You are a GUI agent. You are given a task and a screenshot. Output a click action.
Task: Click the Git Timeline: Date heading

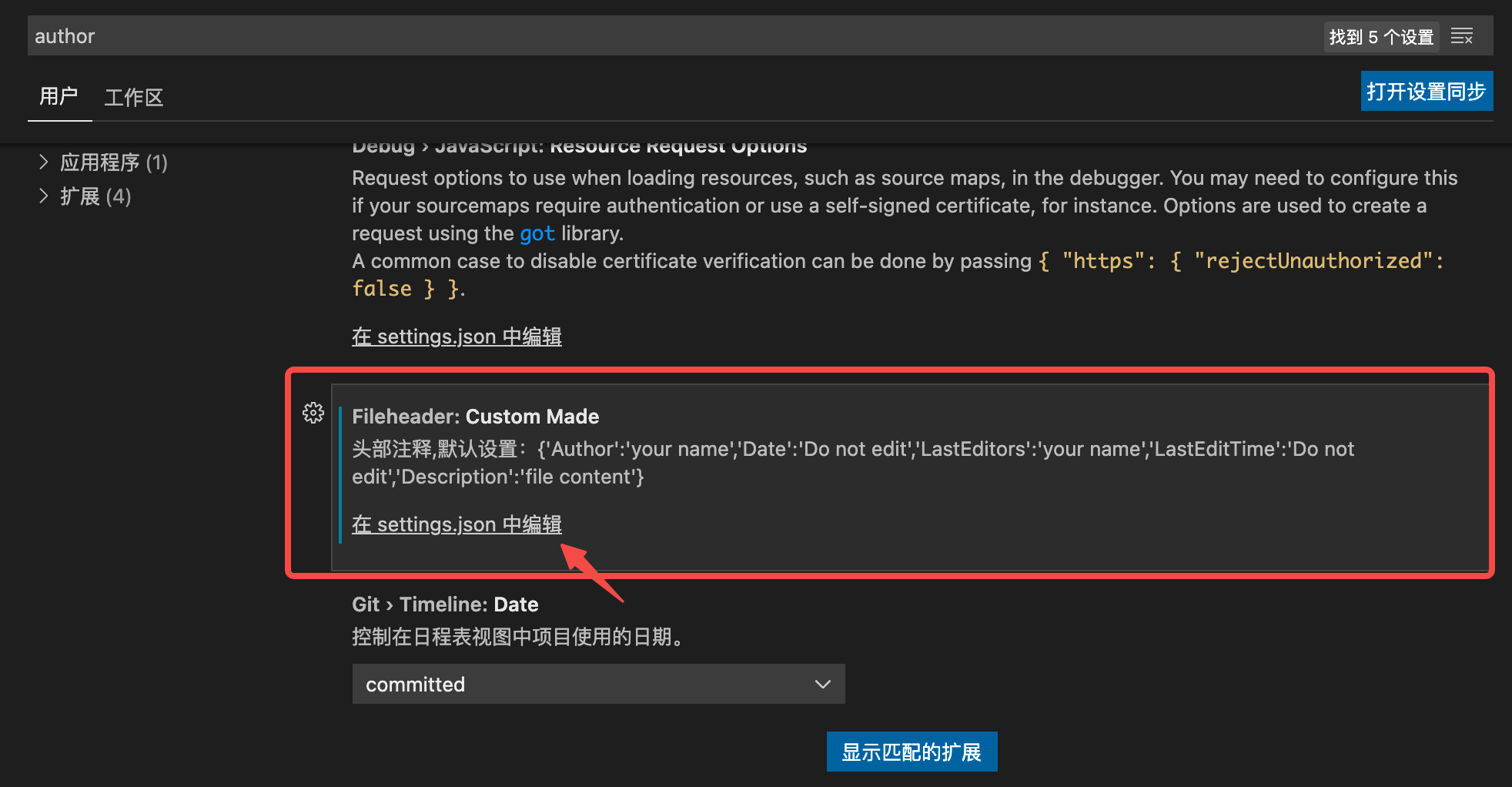[445, 604]
